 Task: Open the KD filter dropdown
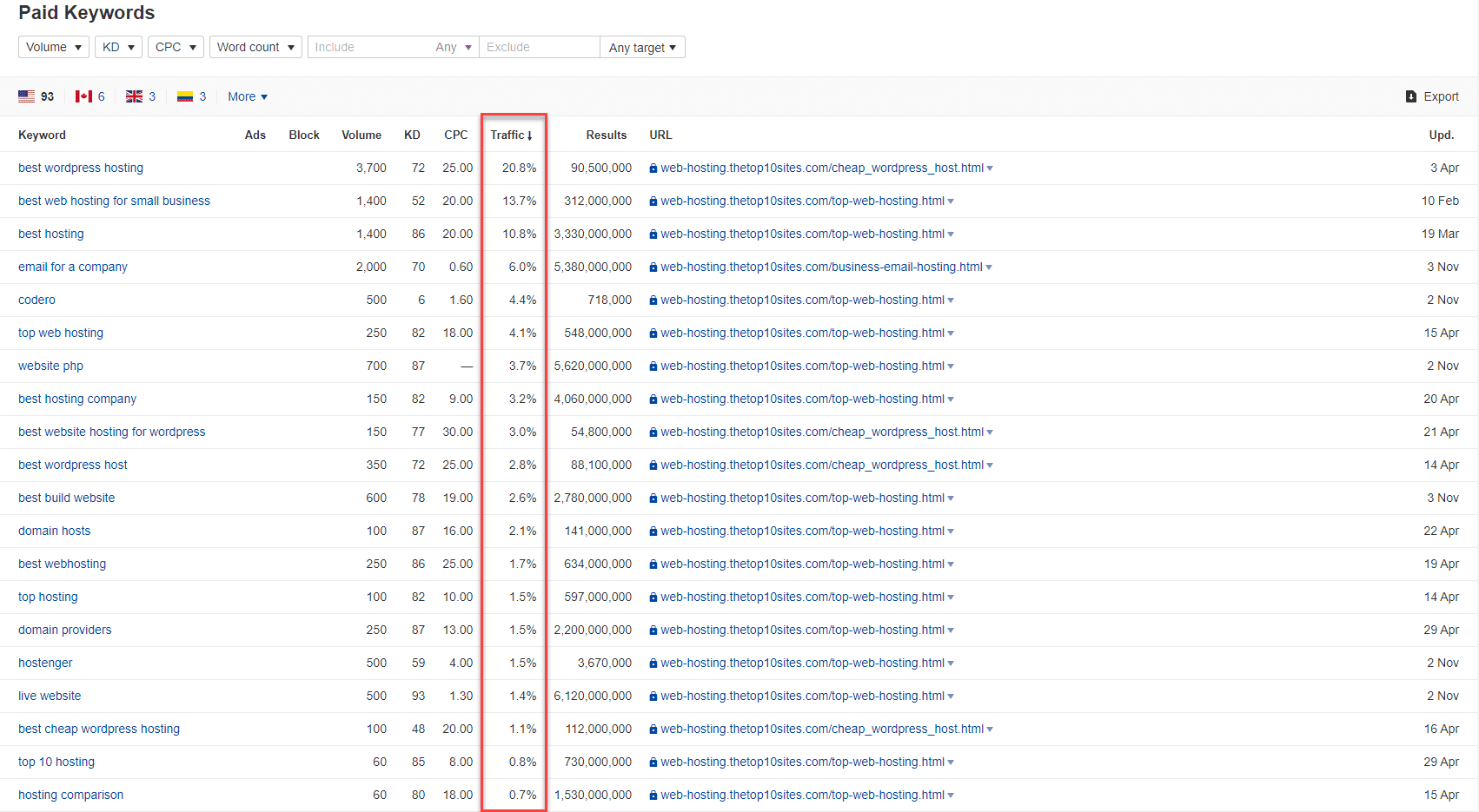tap(118, 47)
